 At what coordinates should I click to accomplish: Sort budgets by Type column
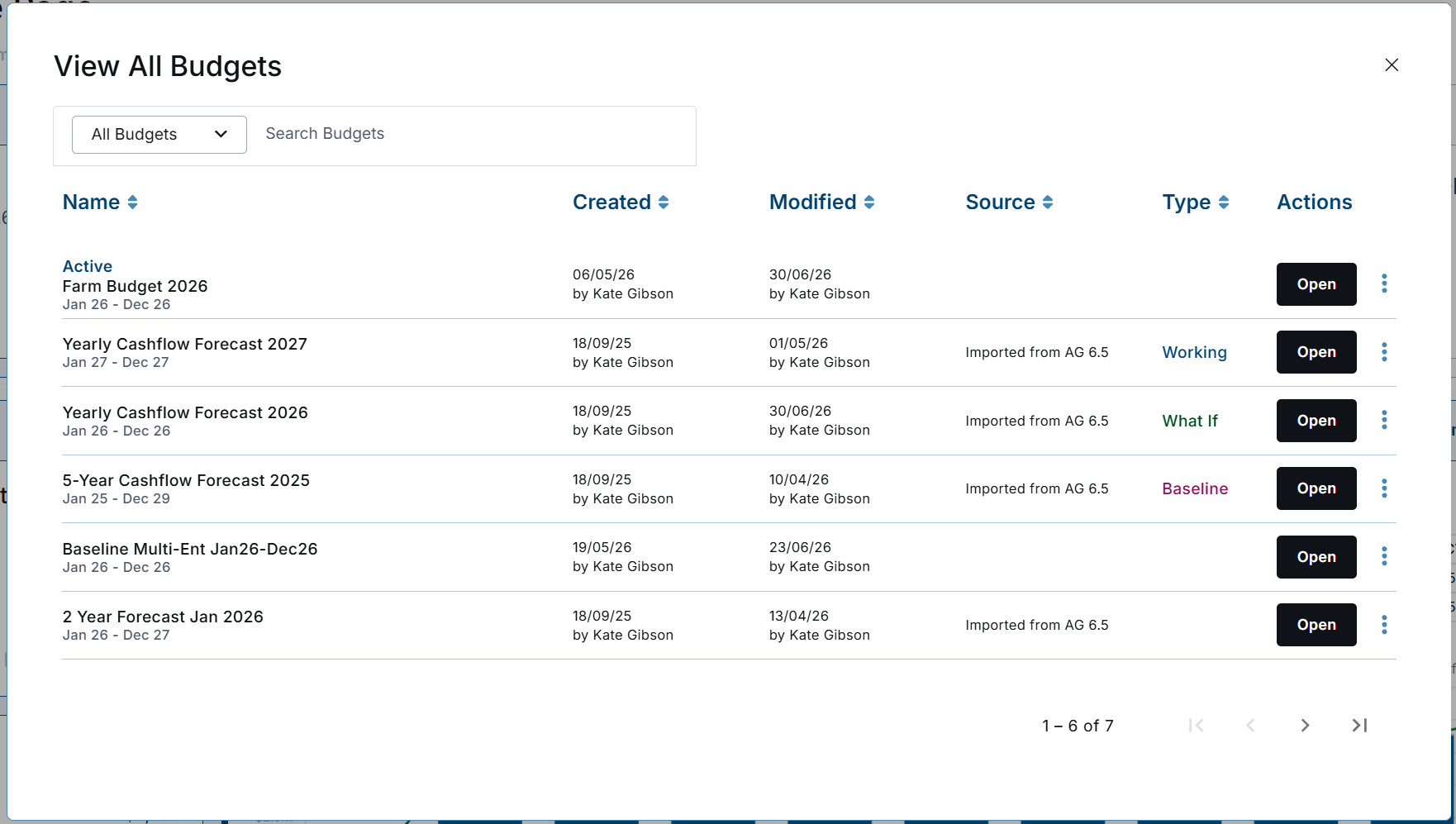1195,202
